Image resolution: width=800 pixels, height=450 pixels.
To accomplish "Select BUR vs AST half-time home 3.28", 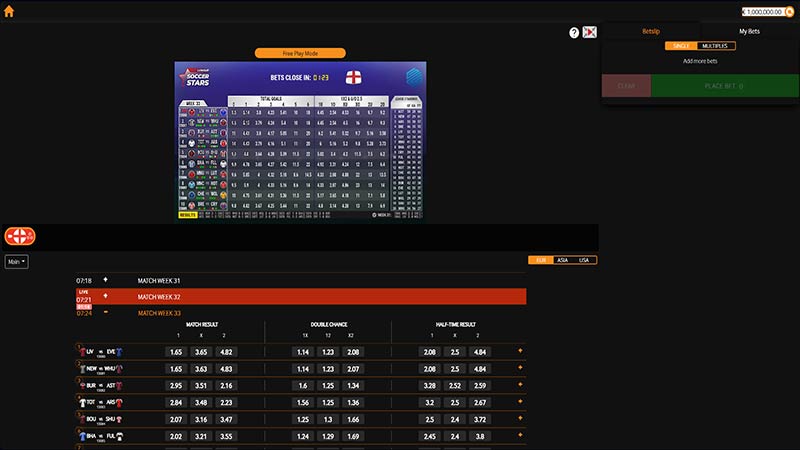I will (x=430, y=386).
